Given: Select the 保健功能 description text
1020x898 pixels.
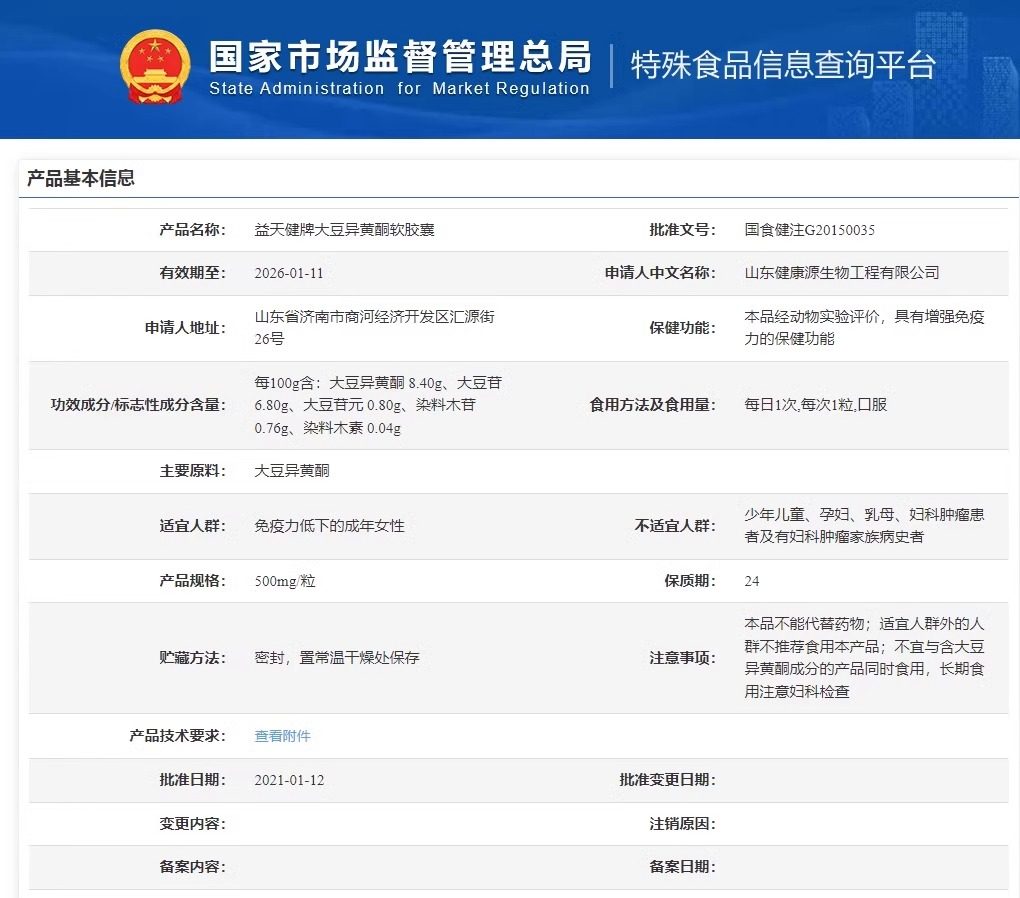Looking at the screenshot, I should (865, 327).
